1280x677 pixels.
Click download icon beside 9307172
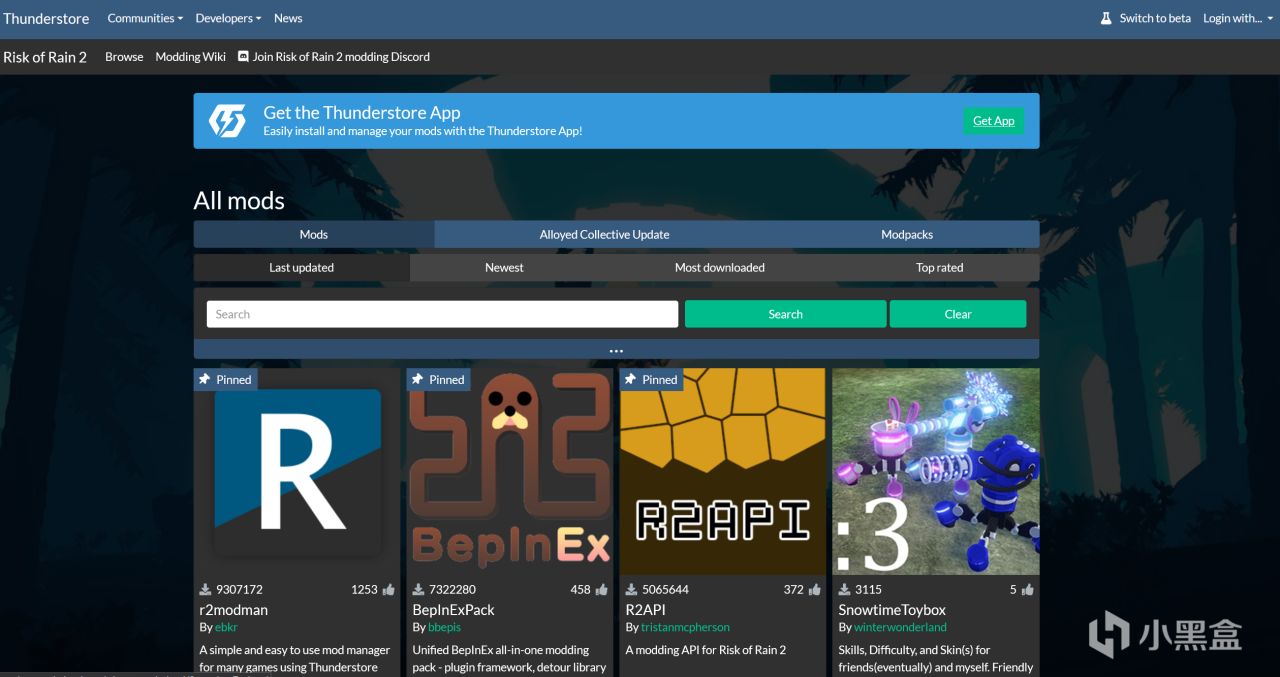pos(206,590)
